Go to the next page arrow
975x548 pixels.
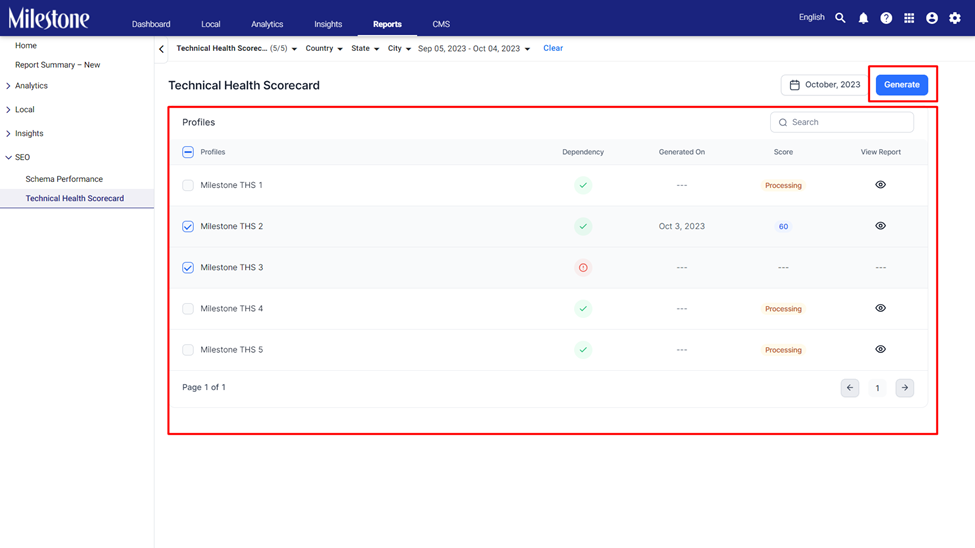pyautogui.click(x=905, y=388)
